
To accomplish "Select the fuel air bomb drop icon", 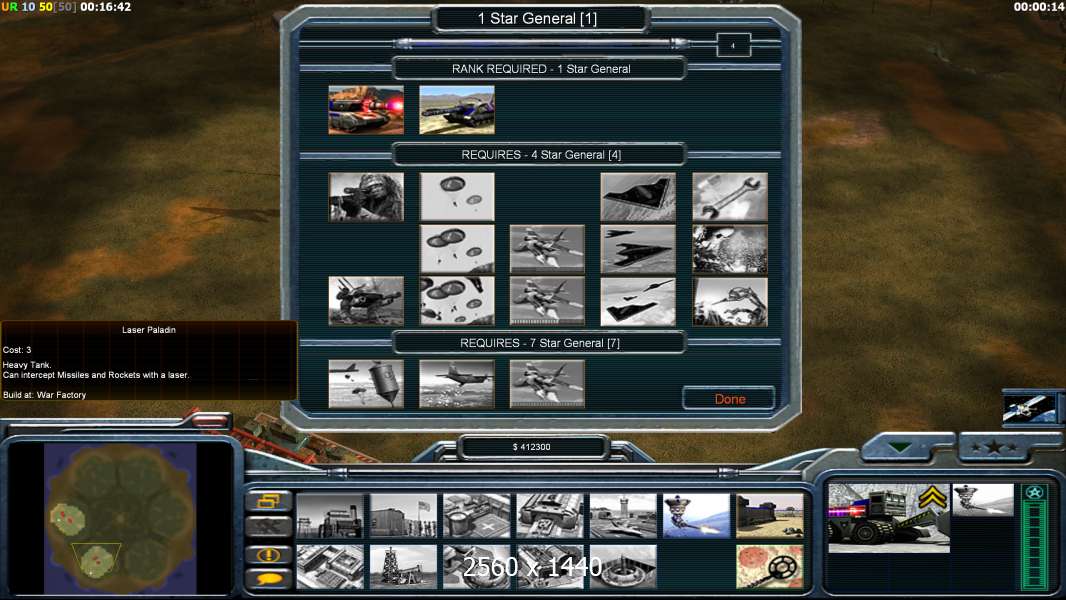I will 366,384.
